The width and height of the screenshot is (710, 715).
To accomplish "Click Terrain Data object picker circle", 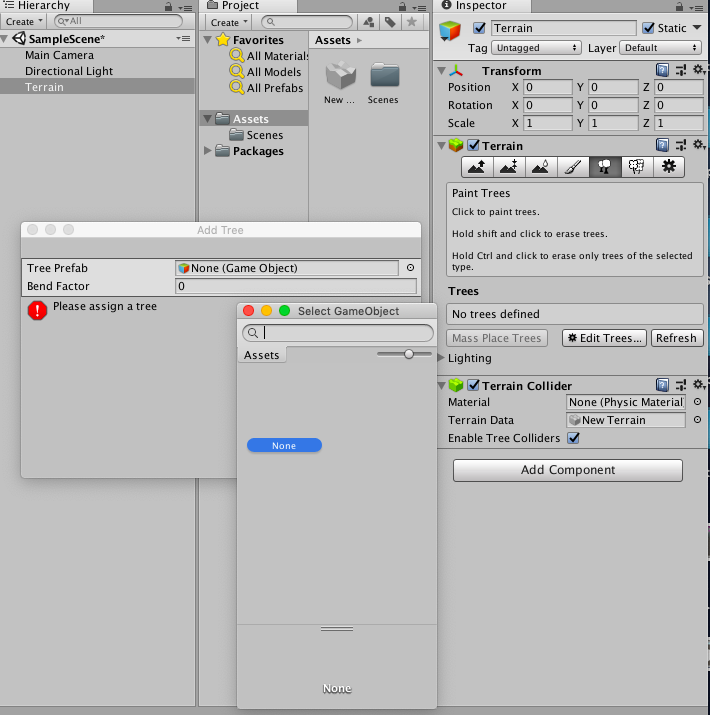I will (x=697, y=420).
